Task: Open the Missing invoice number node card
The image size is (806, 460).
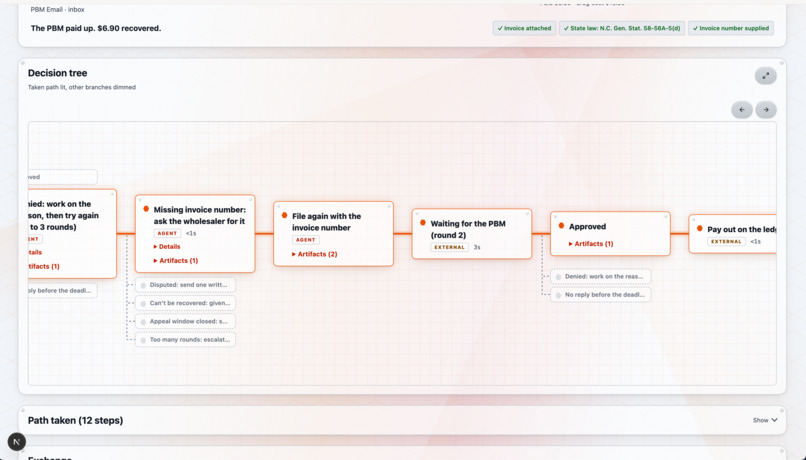Action: pos(195,233)
